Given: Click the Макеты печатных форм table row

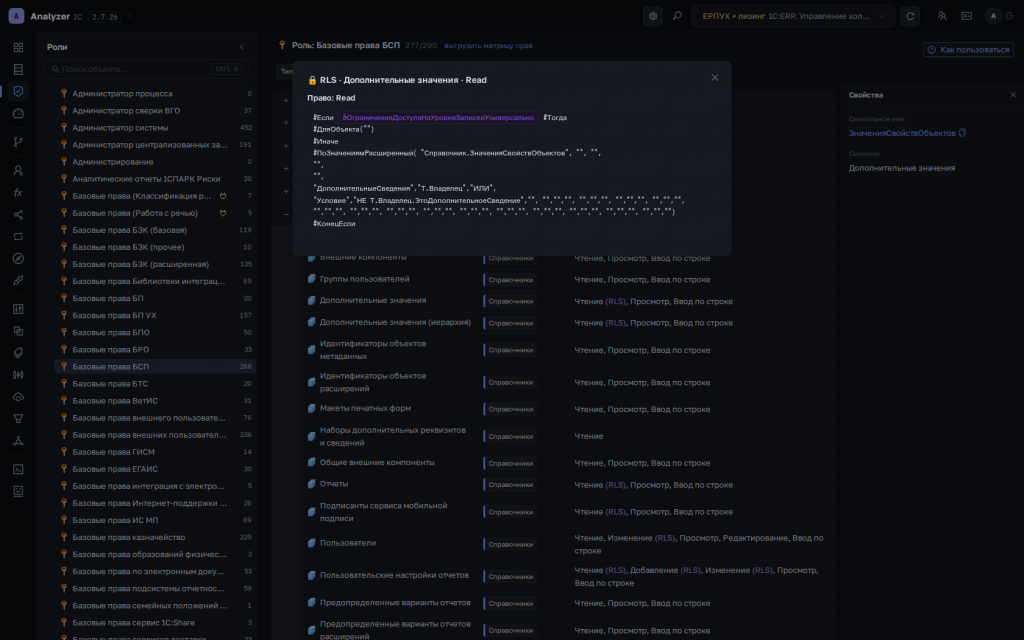Looking at the screenshot, I should [568, 409].
